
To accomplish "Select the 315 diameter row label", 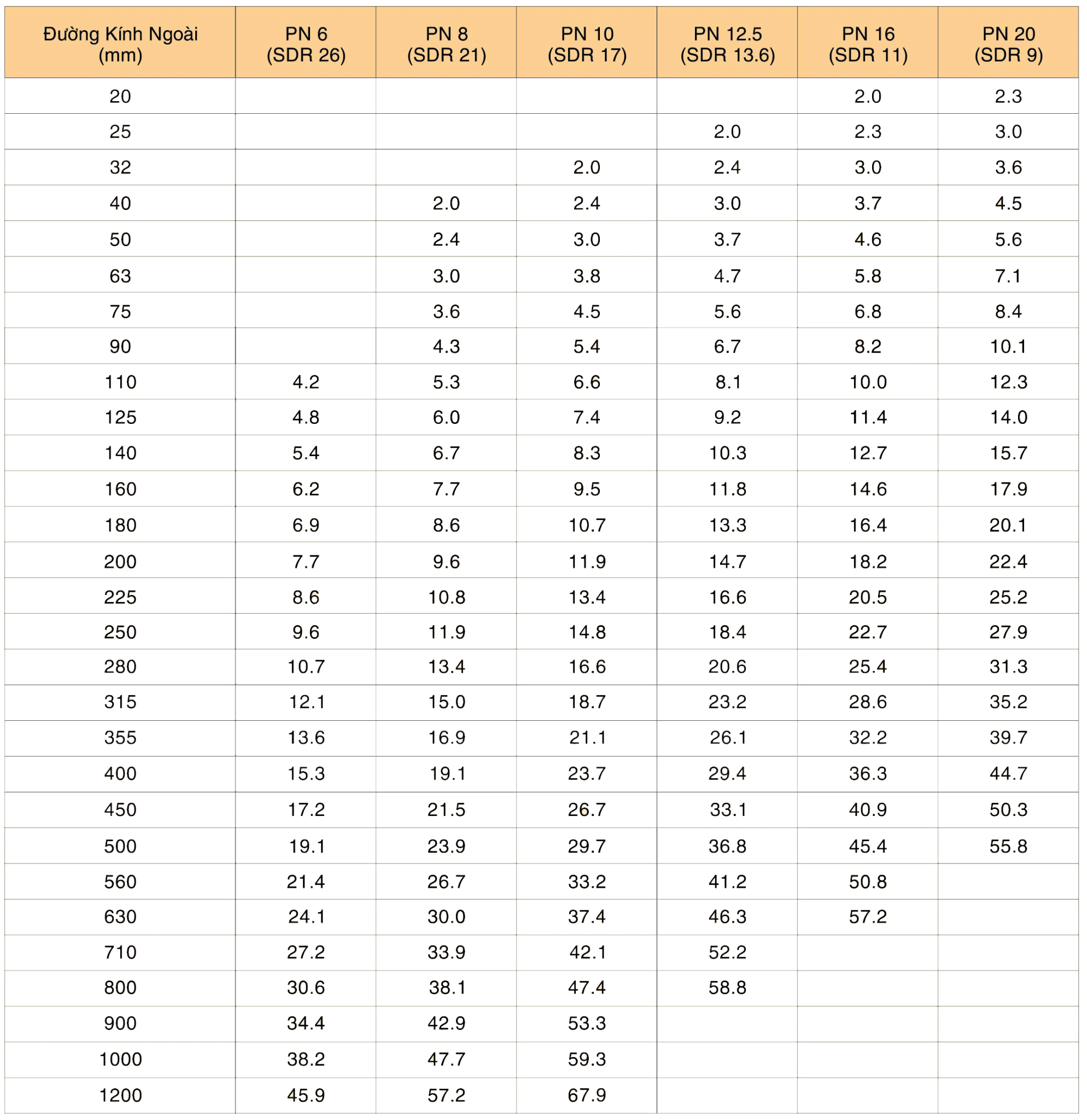I will click(x=120, y=702).
